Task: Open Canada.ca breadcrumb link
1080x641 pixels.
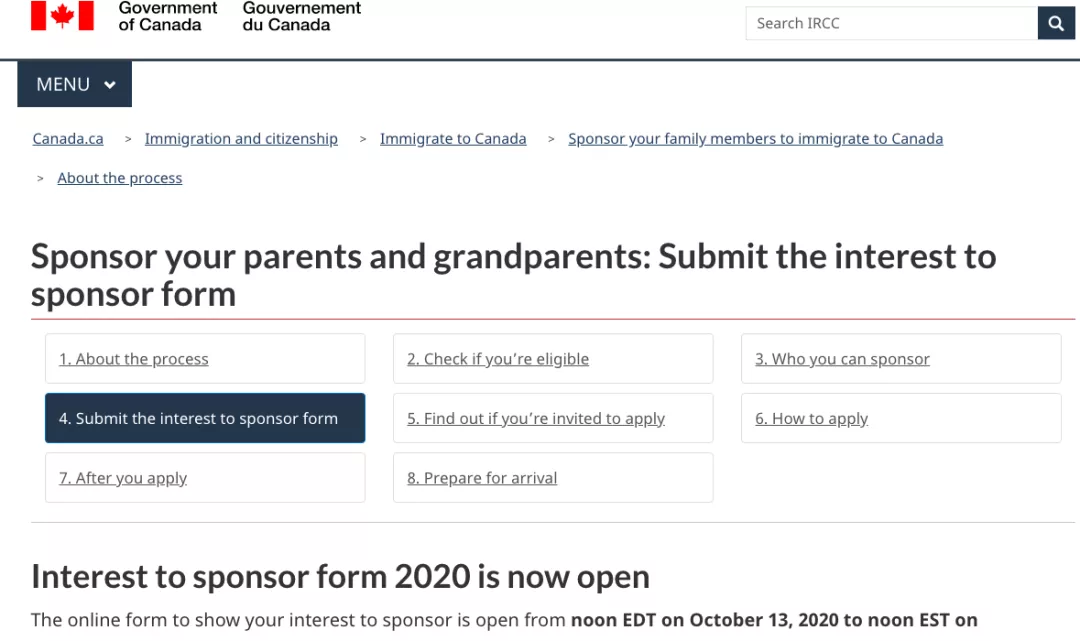Action: [68, 139]
